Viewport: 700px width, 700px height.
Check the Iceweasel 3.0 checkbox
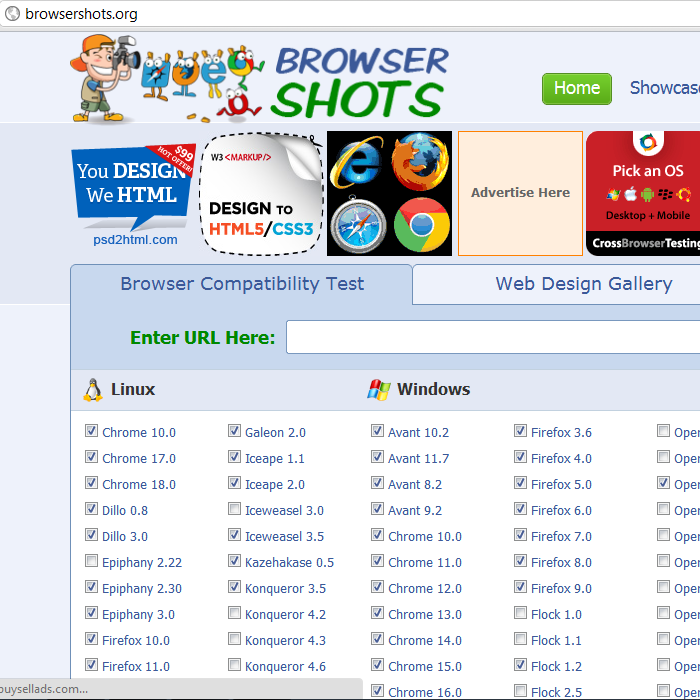pyautogui.click(x=234, y=508)
